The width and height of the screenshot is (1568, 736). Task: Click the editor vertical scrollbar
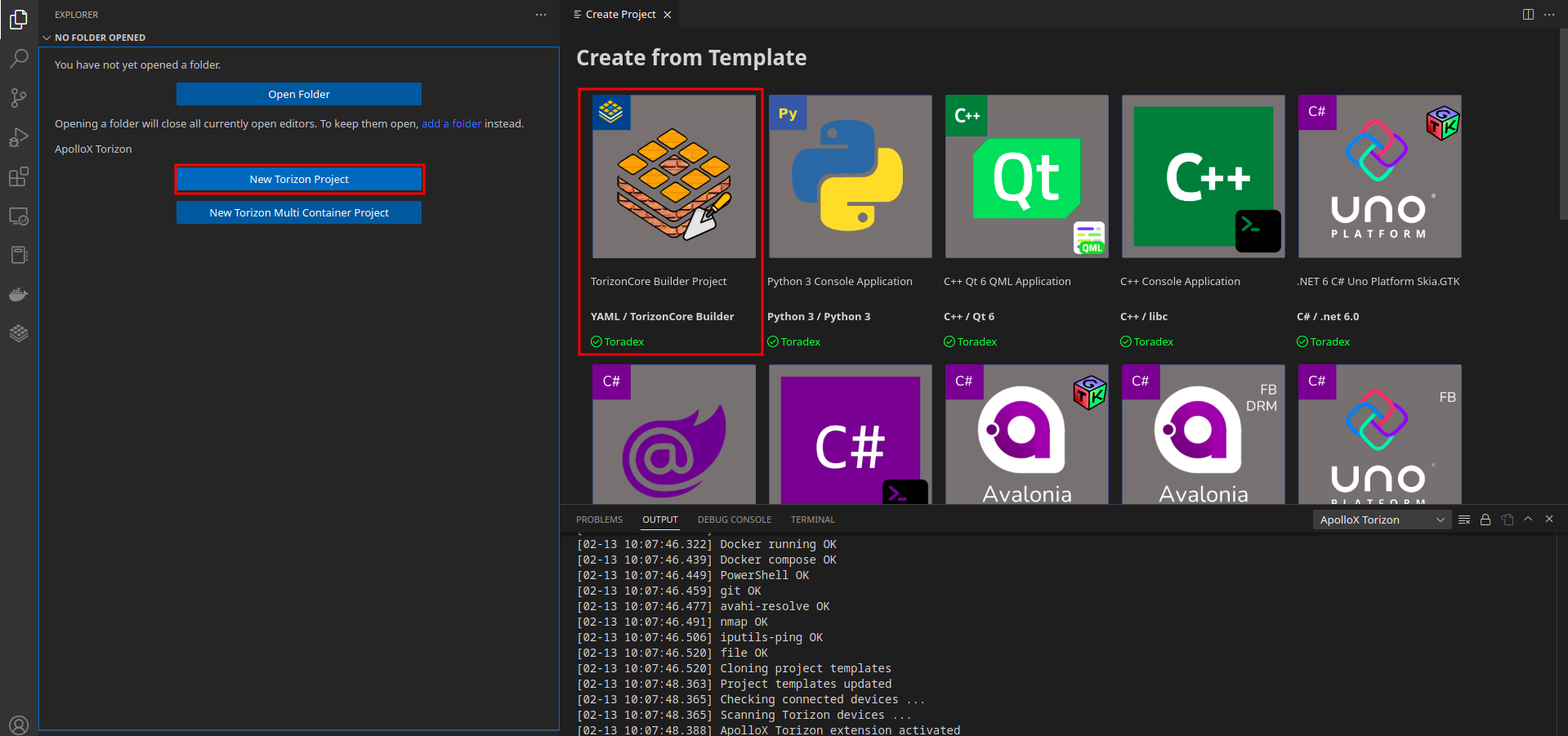[x=1562, y=124]
